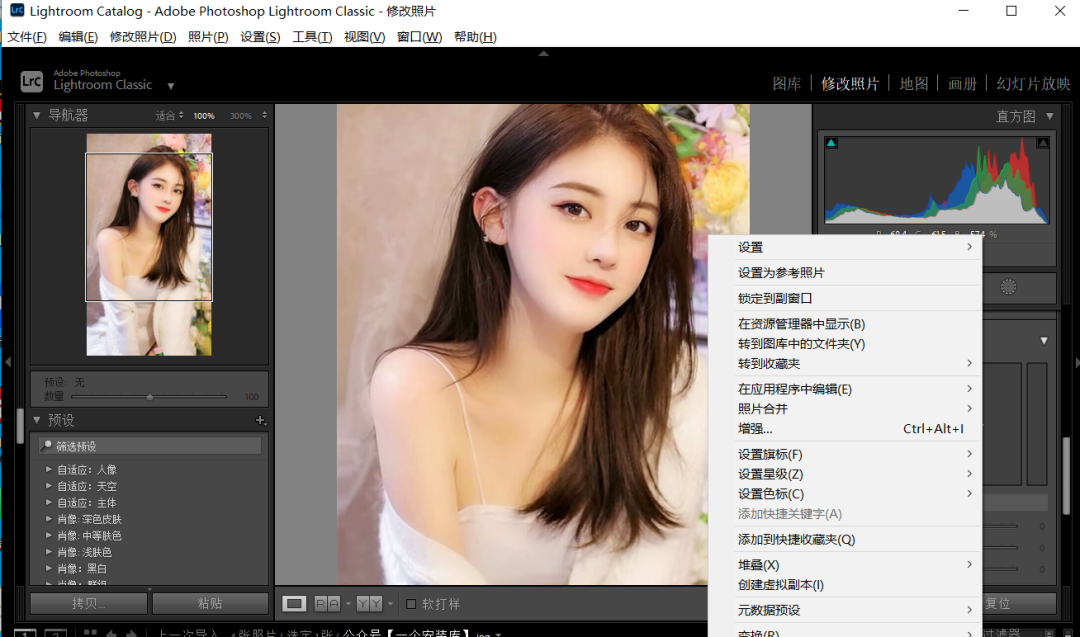This screenshot has width=1080, height=637.
Task: Collapse the 导航器 navigator panel
Action: coord(37,115)
